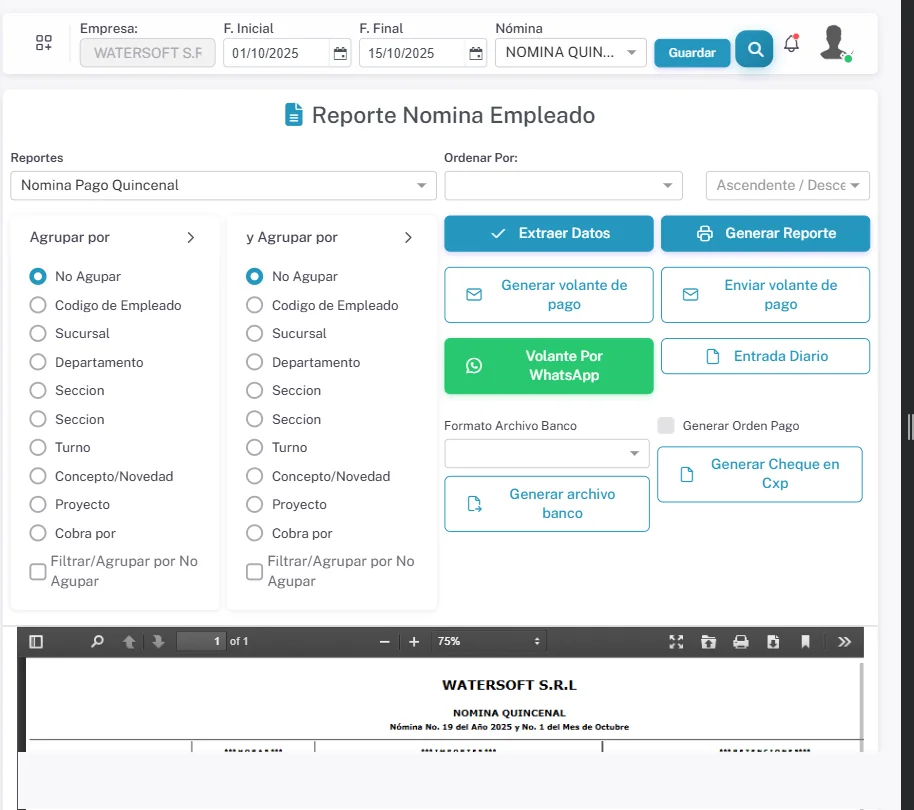
Task: Zoom out the PDF report
Action: pos(384,642)
